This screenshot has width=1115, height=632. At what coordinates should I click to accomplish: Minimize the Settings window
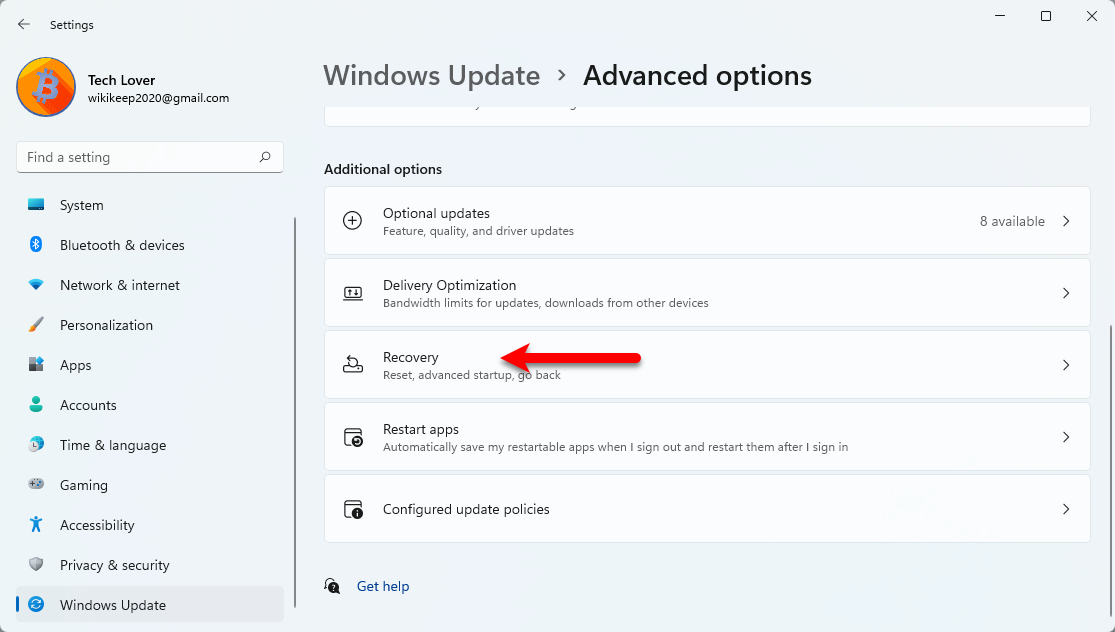(x=1001, y=16)
